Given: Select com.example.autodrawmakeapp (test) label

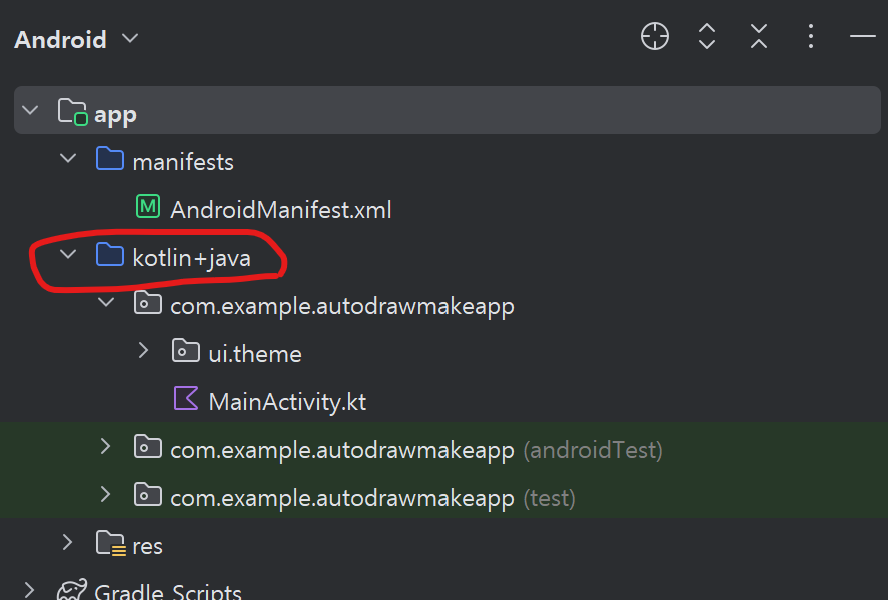Looking at the screenshot, I should 373,499.
